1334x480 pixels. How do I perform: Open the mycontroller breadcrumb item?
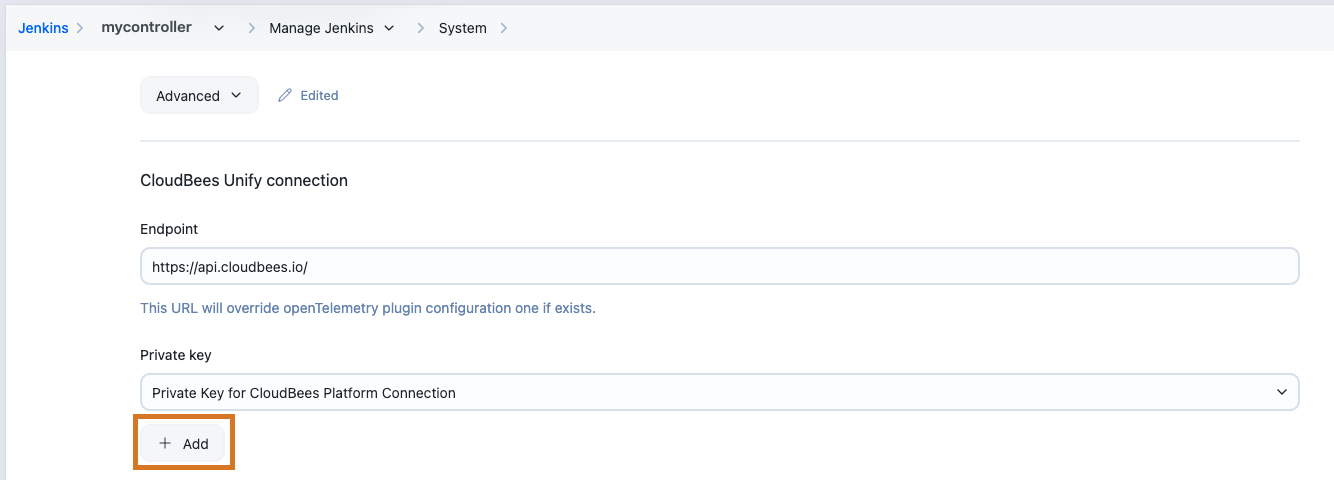pos(146,28)
